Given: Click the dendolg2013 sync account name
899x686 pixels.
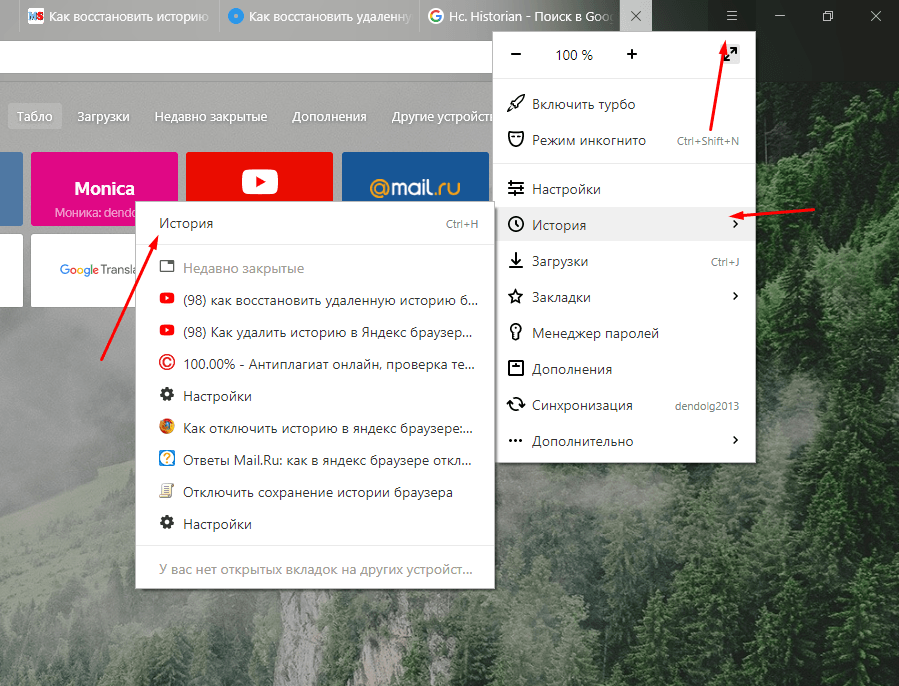Looking at the screenshot, I should pyautogui.click(x=706, y=406).
